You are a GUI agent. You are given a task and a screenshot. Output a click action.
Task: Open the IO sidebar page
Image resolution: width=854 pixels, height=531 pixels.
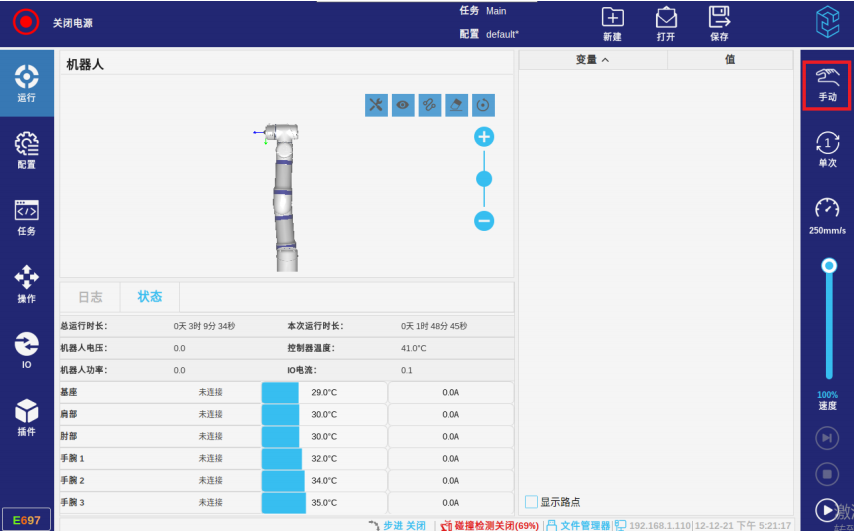[26, 351]
